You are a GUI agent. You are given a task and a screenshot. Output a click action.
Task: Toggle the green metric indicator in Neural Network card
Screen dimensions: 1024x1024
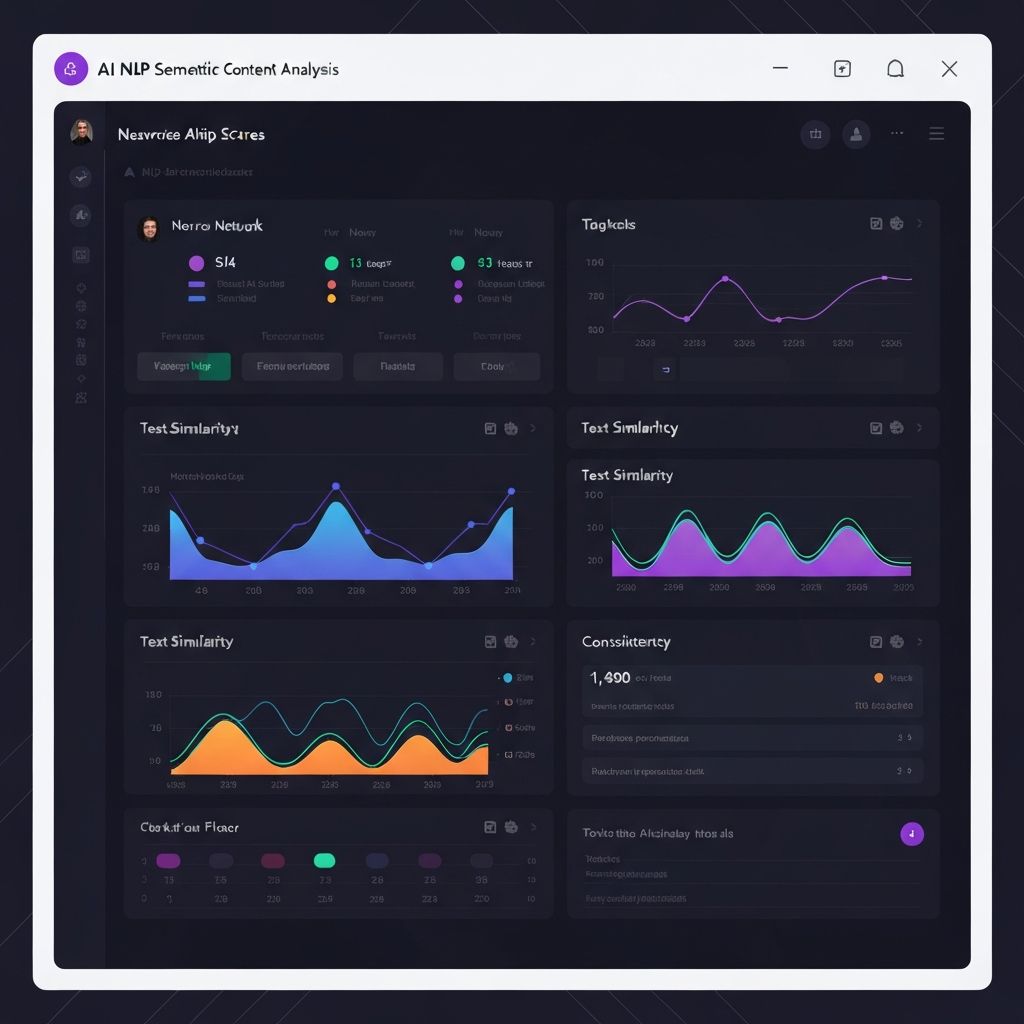[330, 263]
